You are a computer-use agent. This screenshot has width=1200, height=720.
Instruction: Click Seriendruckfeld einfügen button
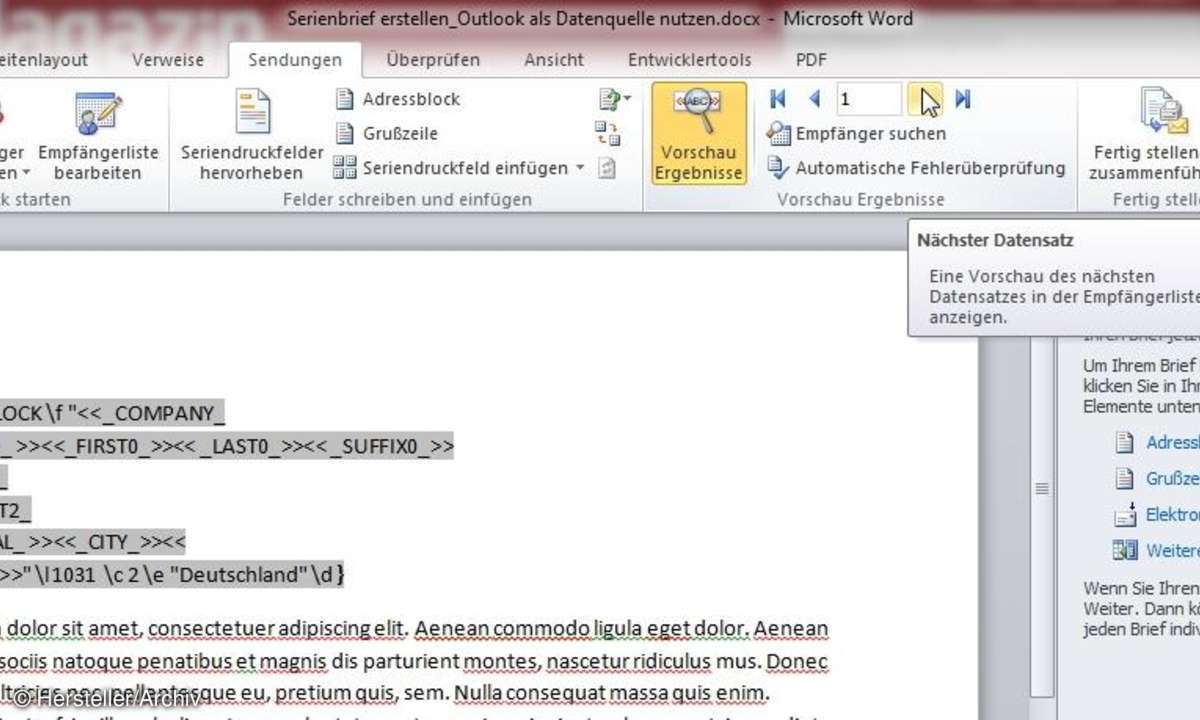[x=451, y=168]
